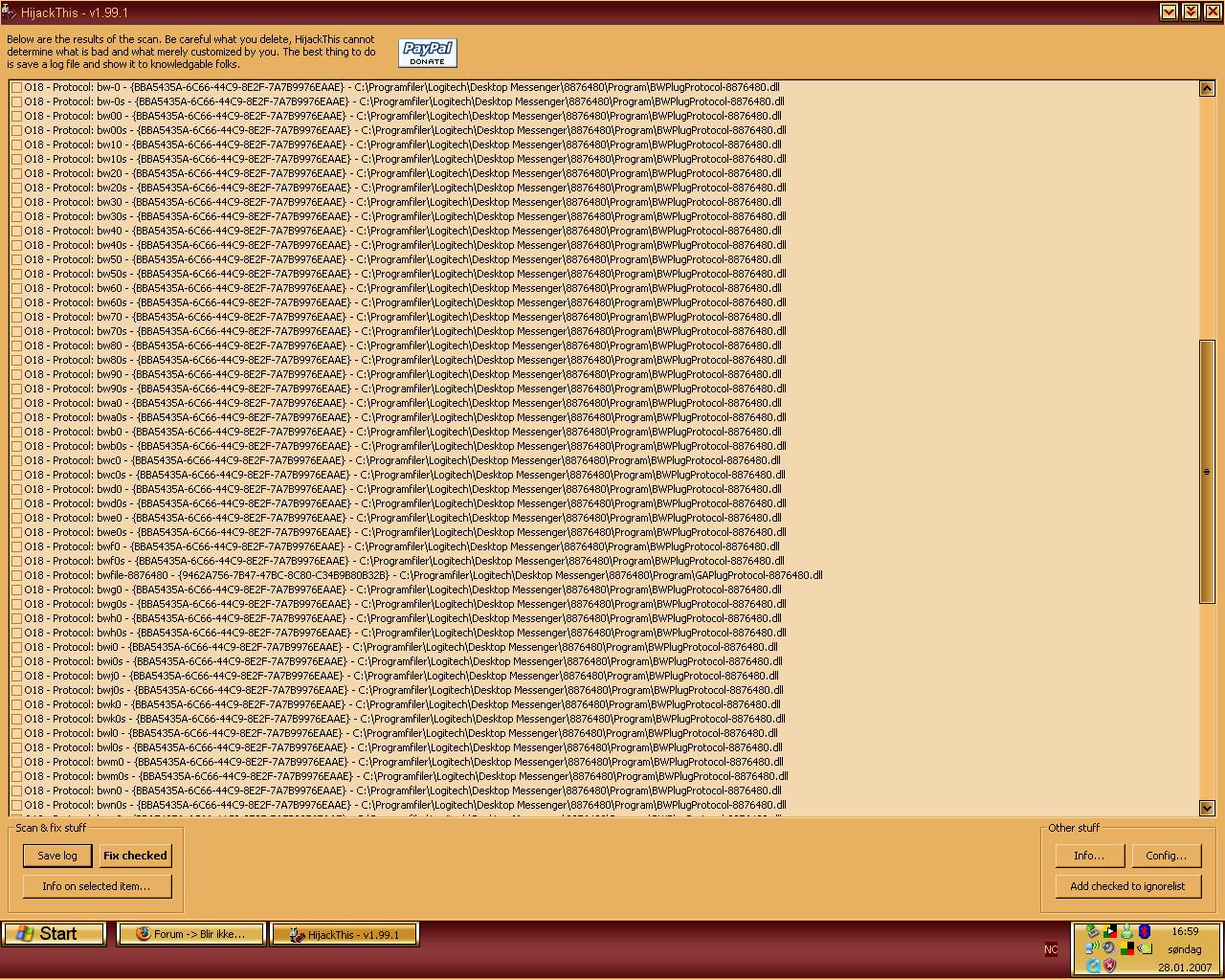Tick the checkbox for Protocol bwa0
The image size is (1225, 980).
tap(17, 403)
